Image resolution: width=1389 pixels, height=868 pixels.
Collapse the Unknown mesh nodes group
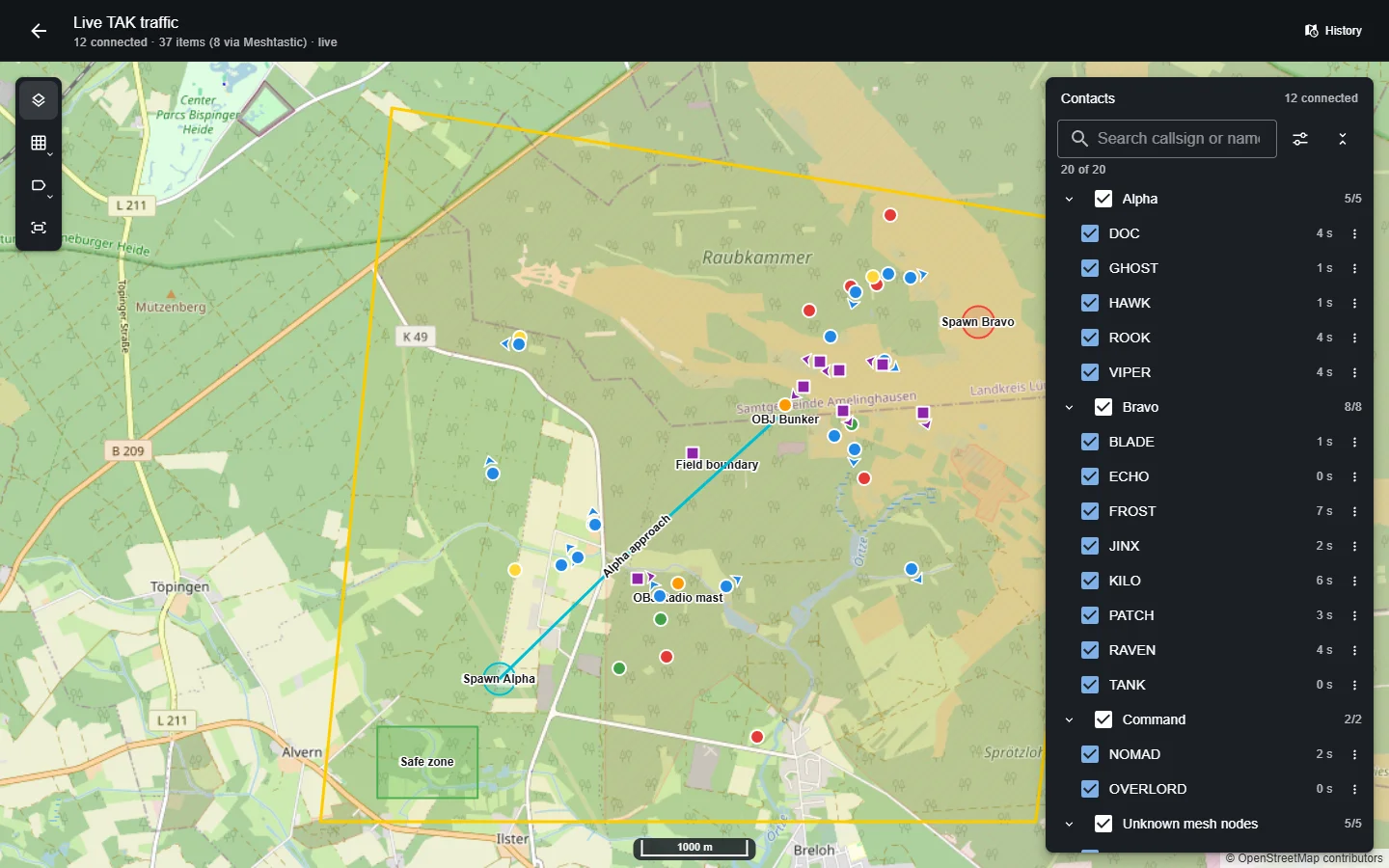[1069, 824]
